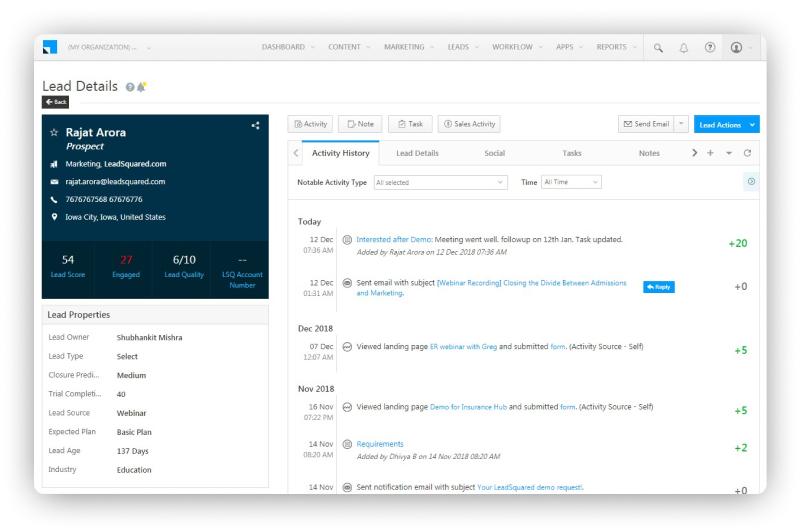The height and width of the screenshot is (528, 800).
Task: Click Lead Owner value Shubhankit Mishra
Action: [149, 338]
